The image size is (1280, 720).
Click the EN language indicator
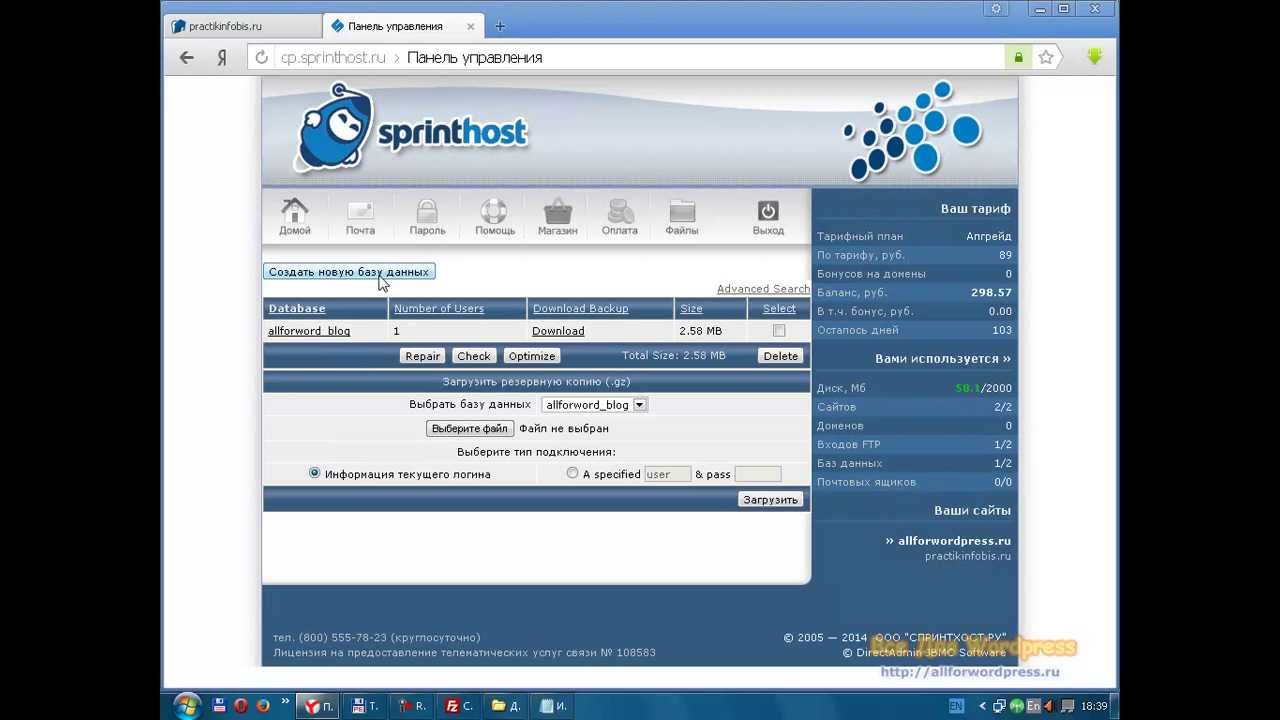[956, 706]
